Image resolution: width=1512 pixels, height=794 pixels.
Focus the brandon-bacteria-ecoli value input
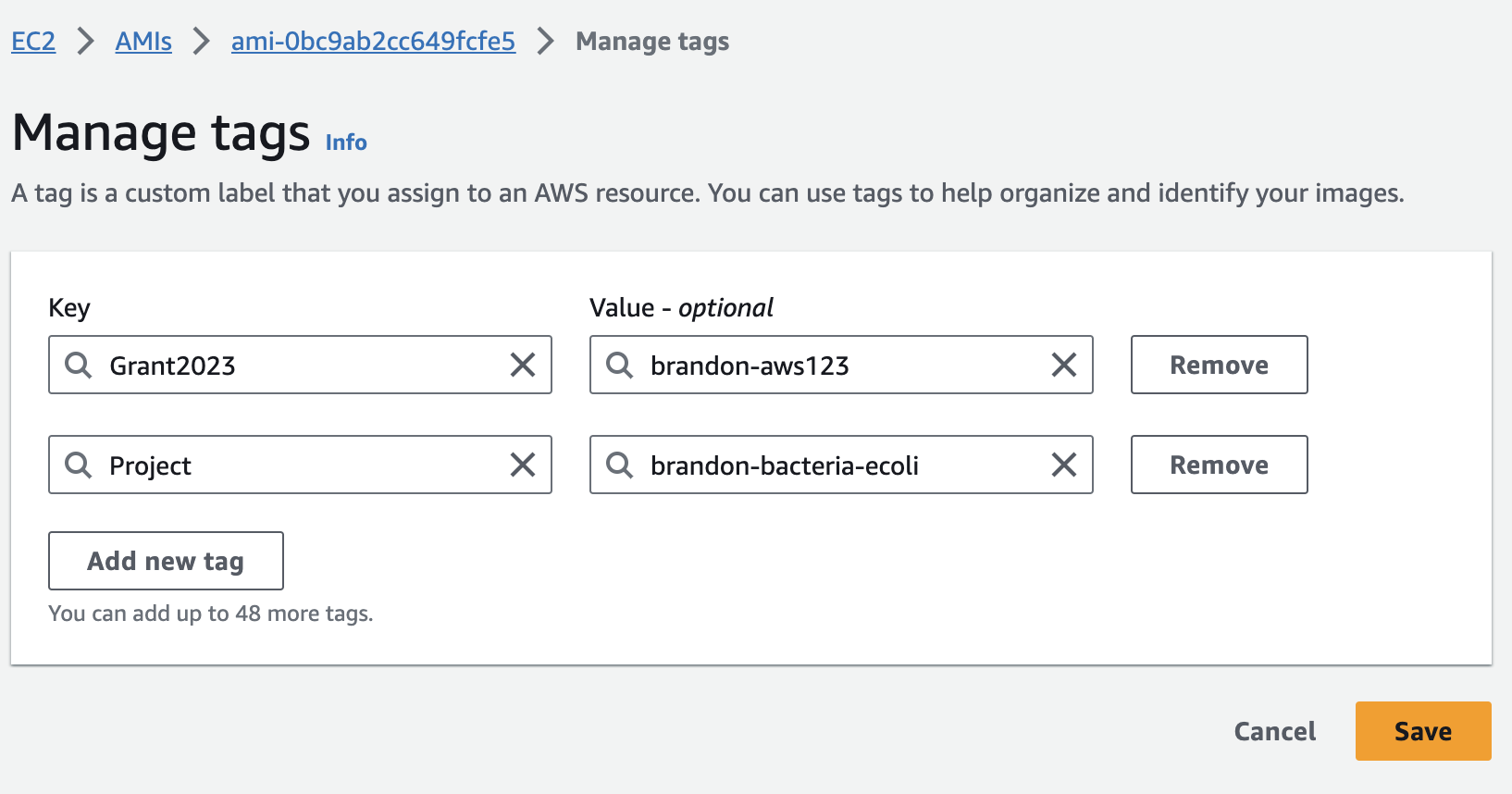point(841,465)
